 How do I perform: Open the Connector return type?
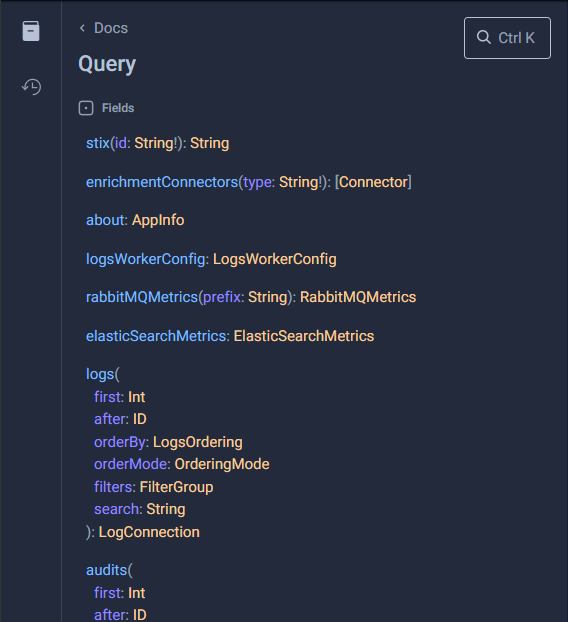[373, 182]
